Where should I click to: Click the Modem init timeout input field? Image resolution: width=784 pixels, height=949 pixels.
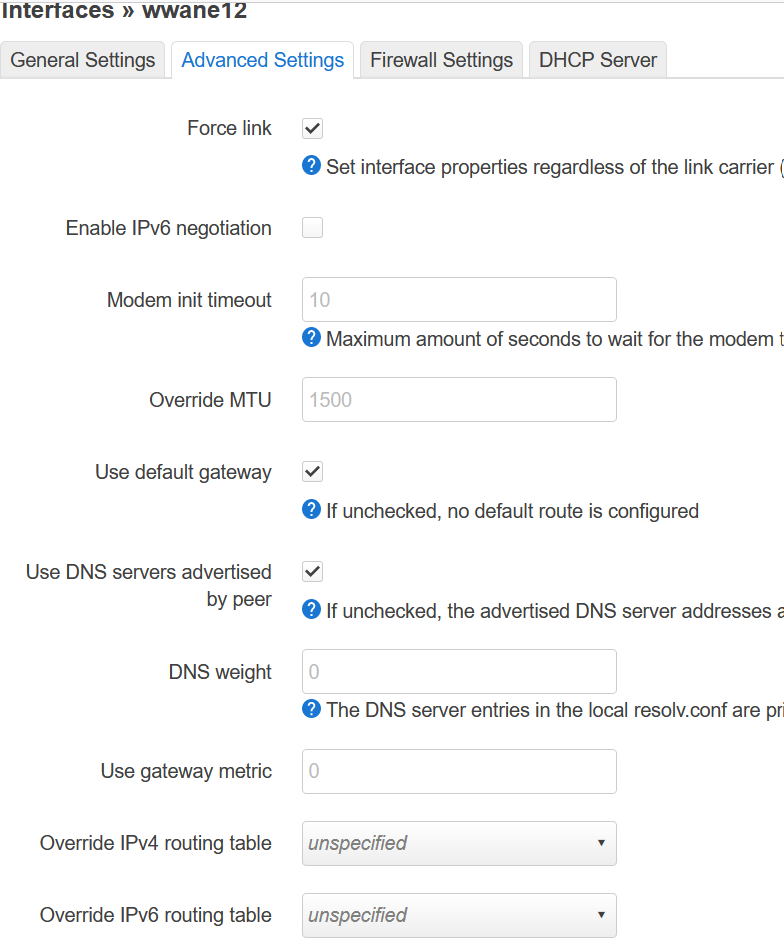[x=458, y=299]
